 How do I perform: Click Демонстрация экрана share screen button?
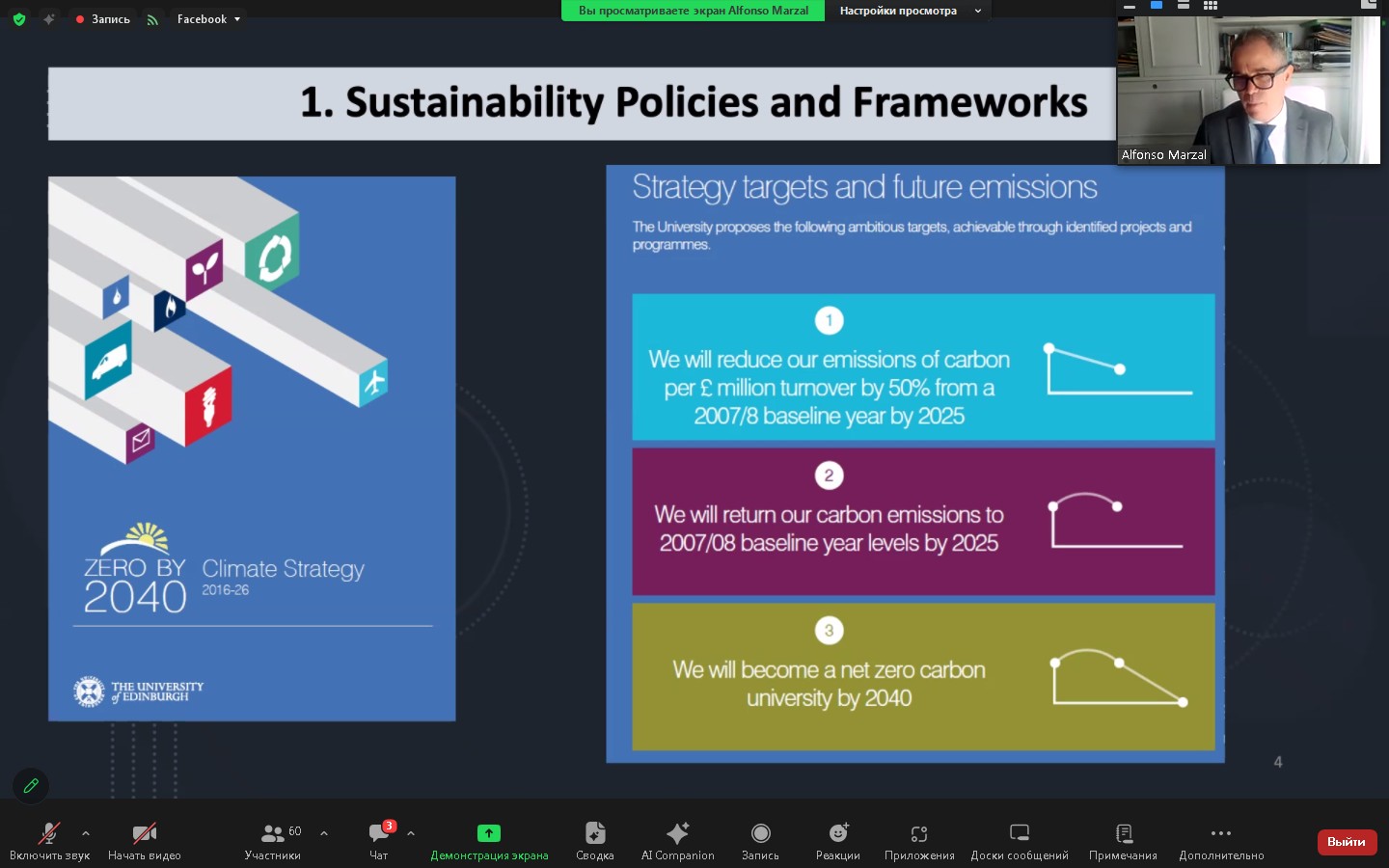pos(489,841)
